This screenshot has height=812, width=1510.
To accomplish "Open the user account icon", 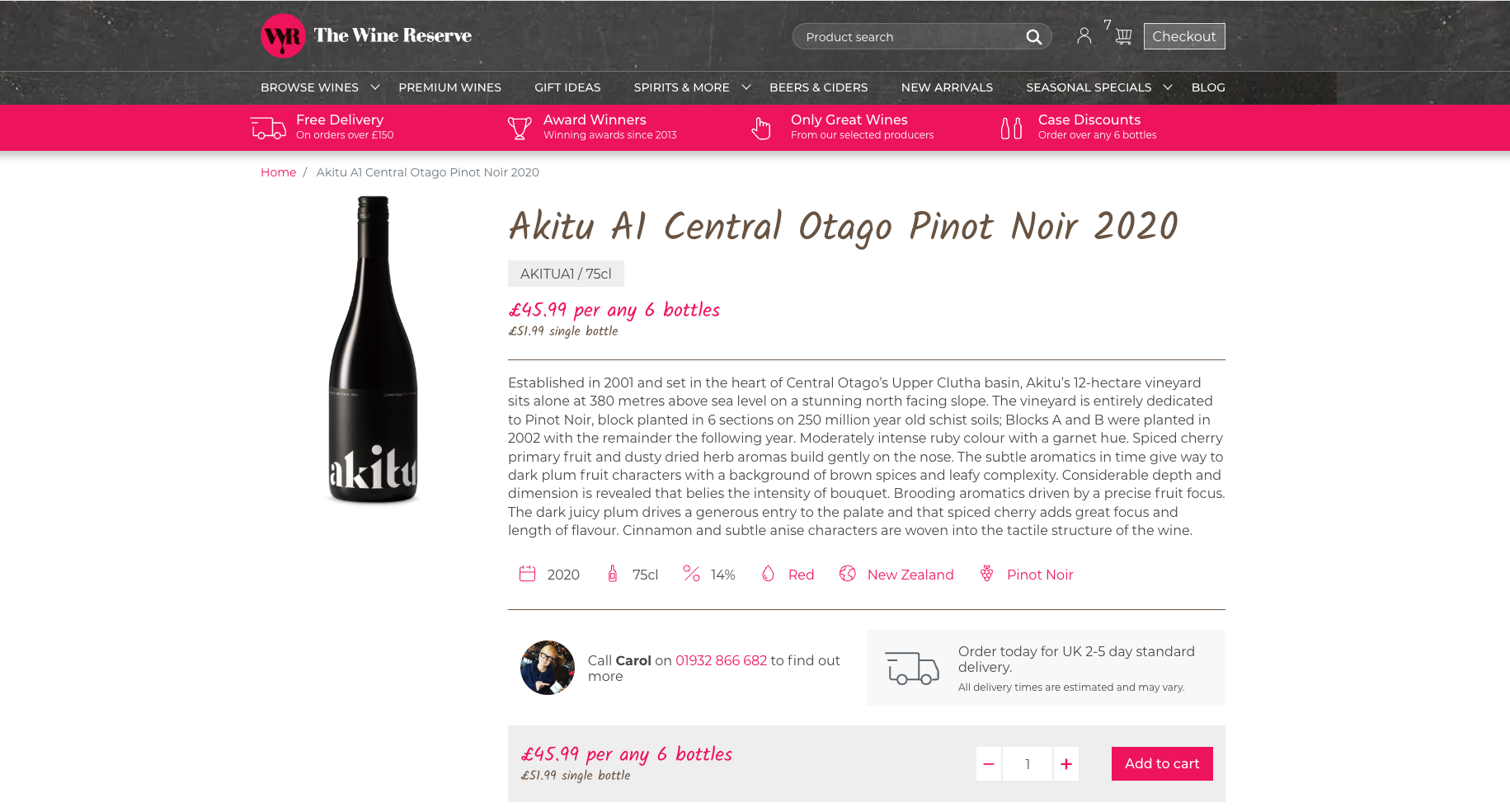I will (1084, 35).
